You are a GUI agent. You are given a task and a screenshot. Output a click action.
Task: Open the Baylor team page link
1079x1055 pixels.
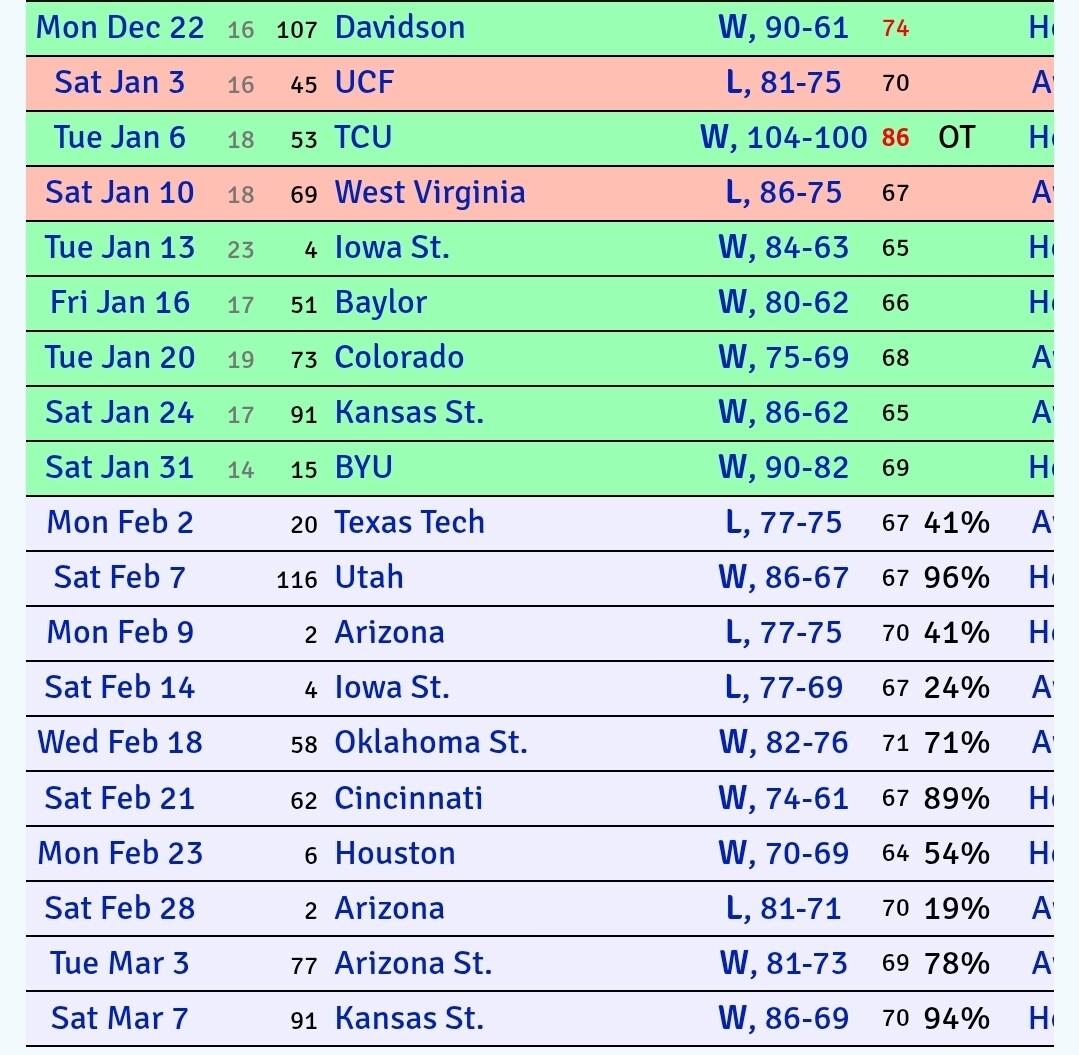[x=380, y=302]
